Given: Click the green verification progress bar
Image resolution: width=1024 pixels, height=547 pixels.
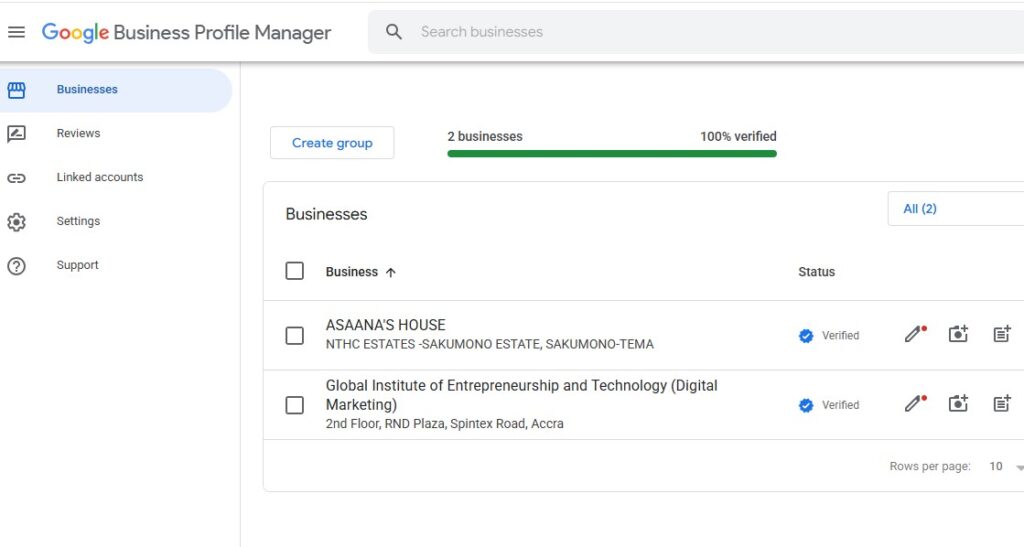Looking at the screenshot, I should (612, 154).
